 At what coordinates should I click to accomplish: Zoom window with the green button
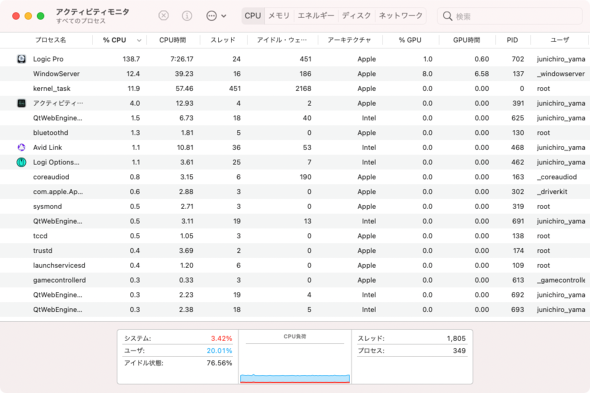[41, 16]
